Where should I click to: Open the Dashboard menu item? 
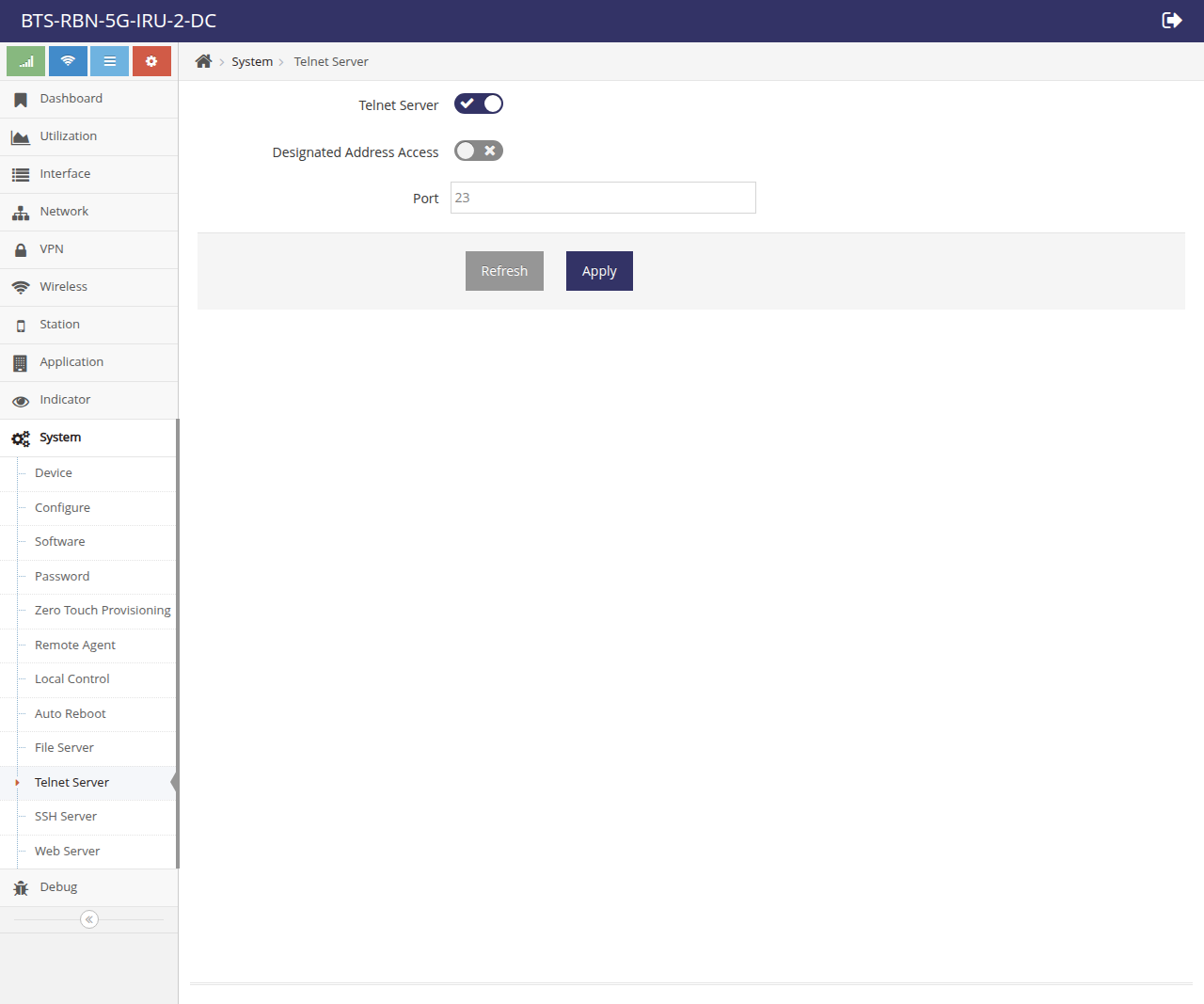click(x=88, y=99)
